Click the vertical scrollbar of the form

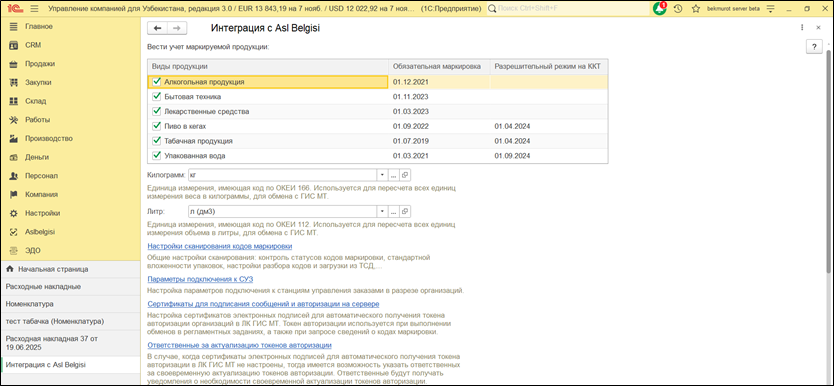[x=830, y=162]
